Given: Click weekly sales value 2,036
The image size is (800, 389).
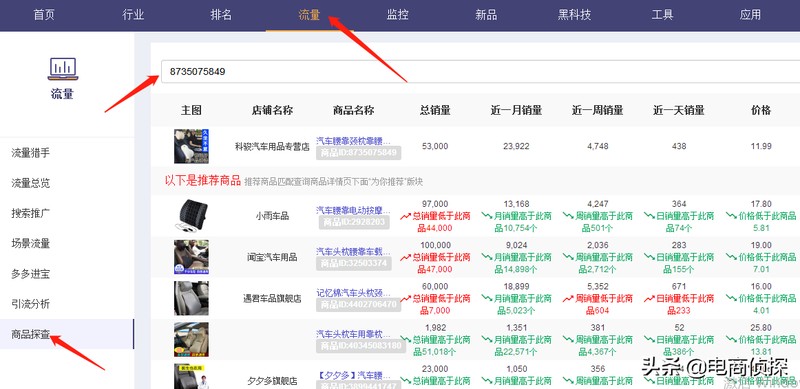Looking at the screenshot, I should pyautogui.click(x=597, y=246).
